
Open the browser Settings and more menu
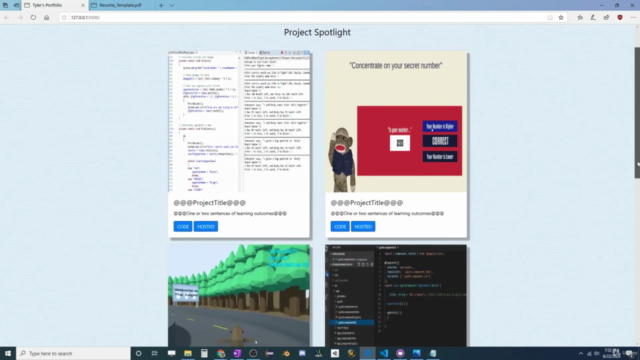click(633, 18)
